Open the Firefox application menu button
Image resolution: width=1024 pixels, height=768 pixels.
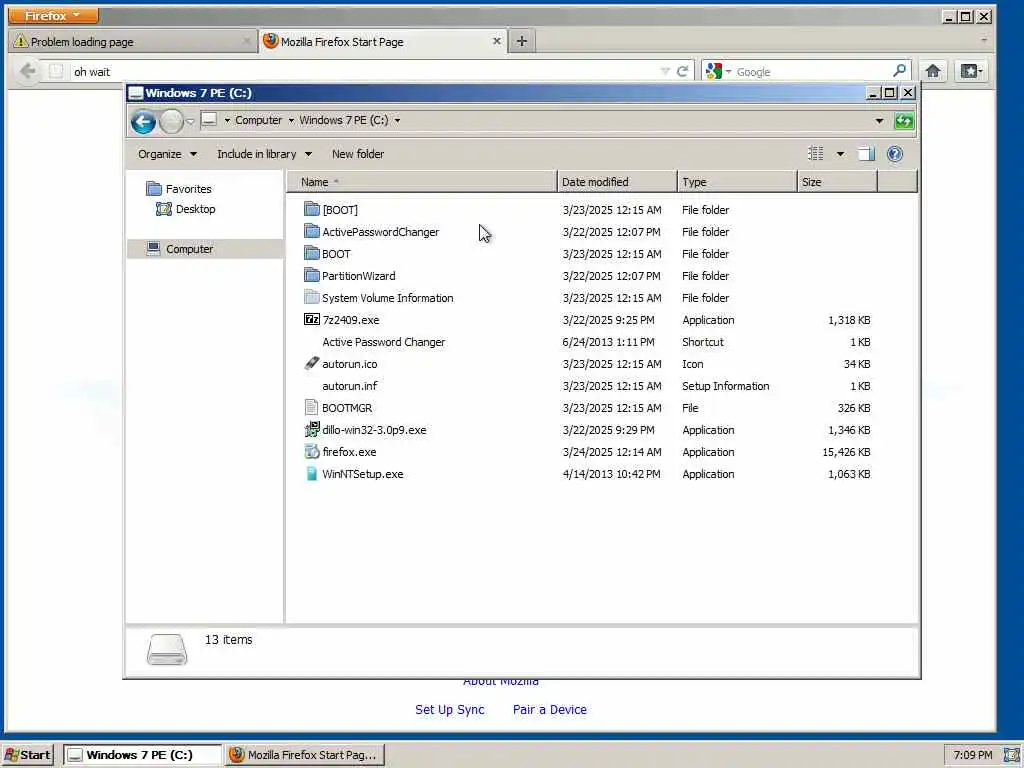point(54,15)
